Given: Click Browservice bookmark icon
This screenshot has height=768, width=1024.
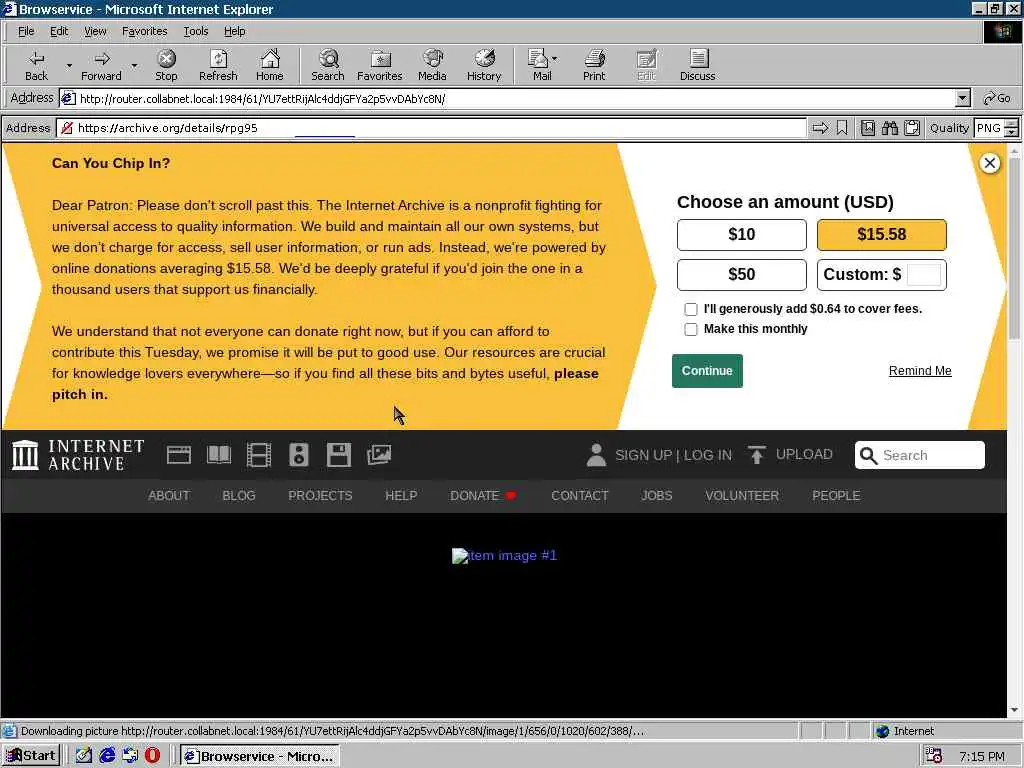Looking at the screenshot, I should [x=842, y=128].
